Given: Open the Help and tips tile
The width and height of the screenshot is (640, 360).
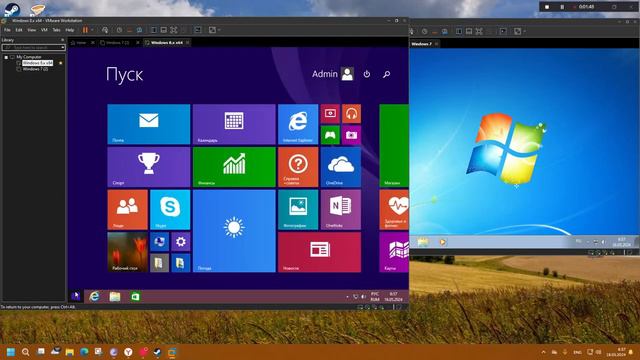Looking at the screenshot, I should coord(298,167).
